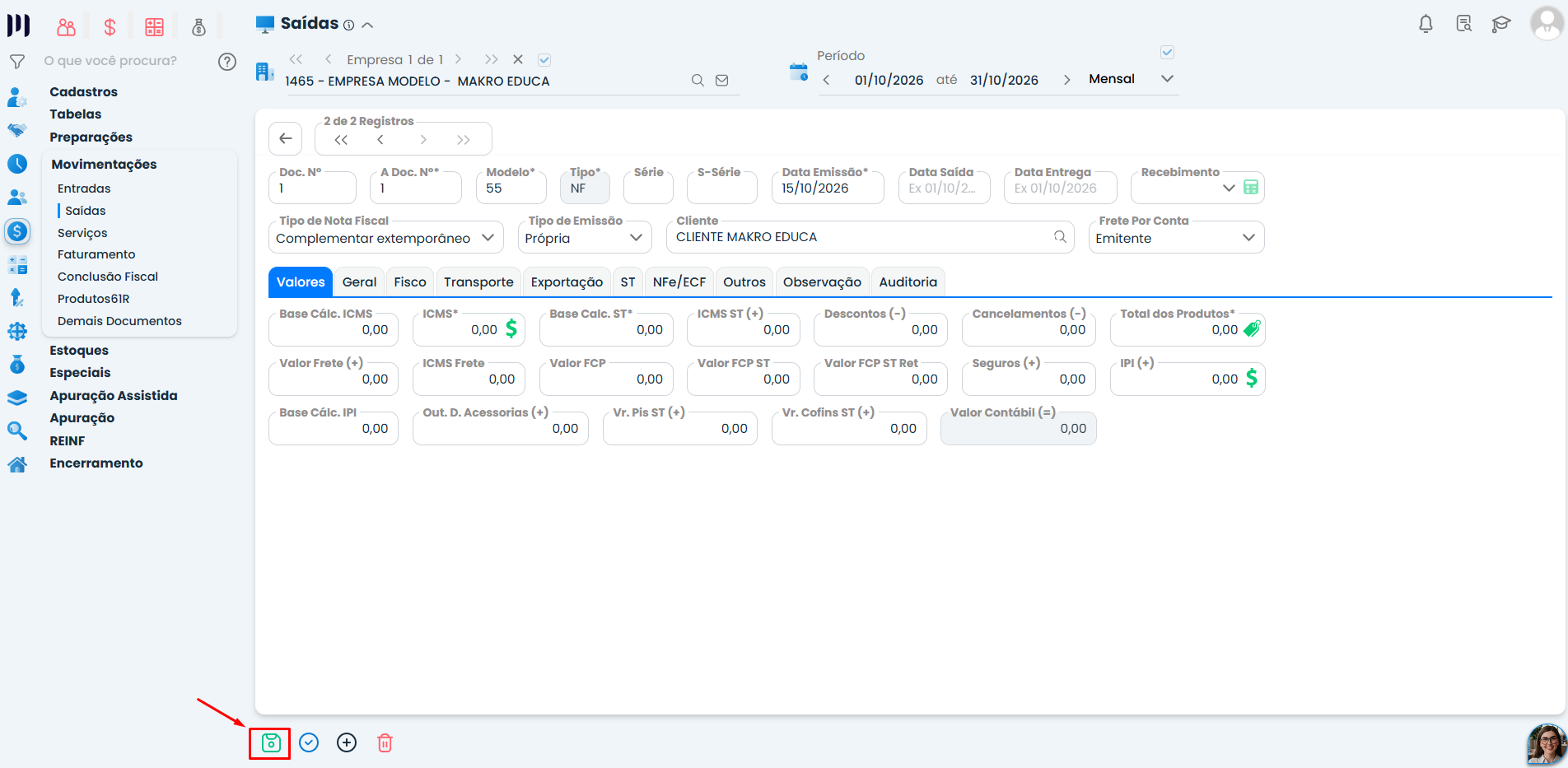Go back with the left arrow button

point(285,138)
